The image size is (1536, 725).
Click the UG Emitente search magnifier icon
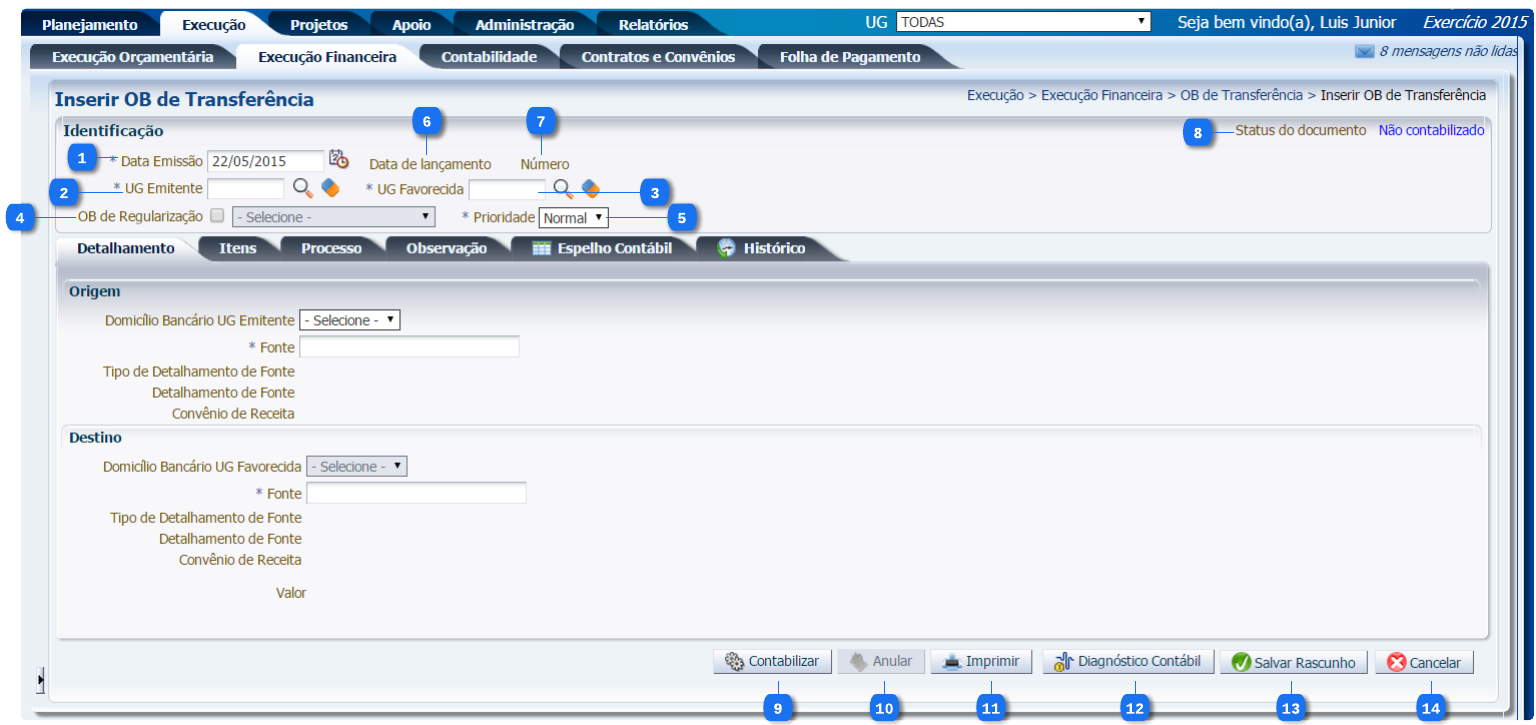point(302,188)
